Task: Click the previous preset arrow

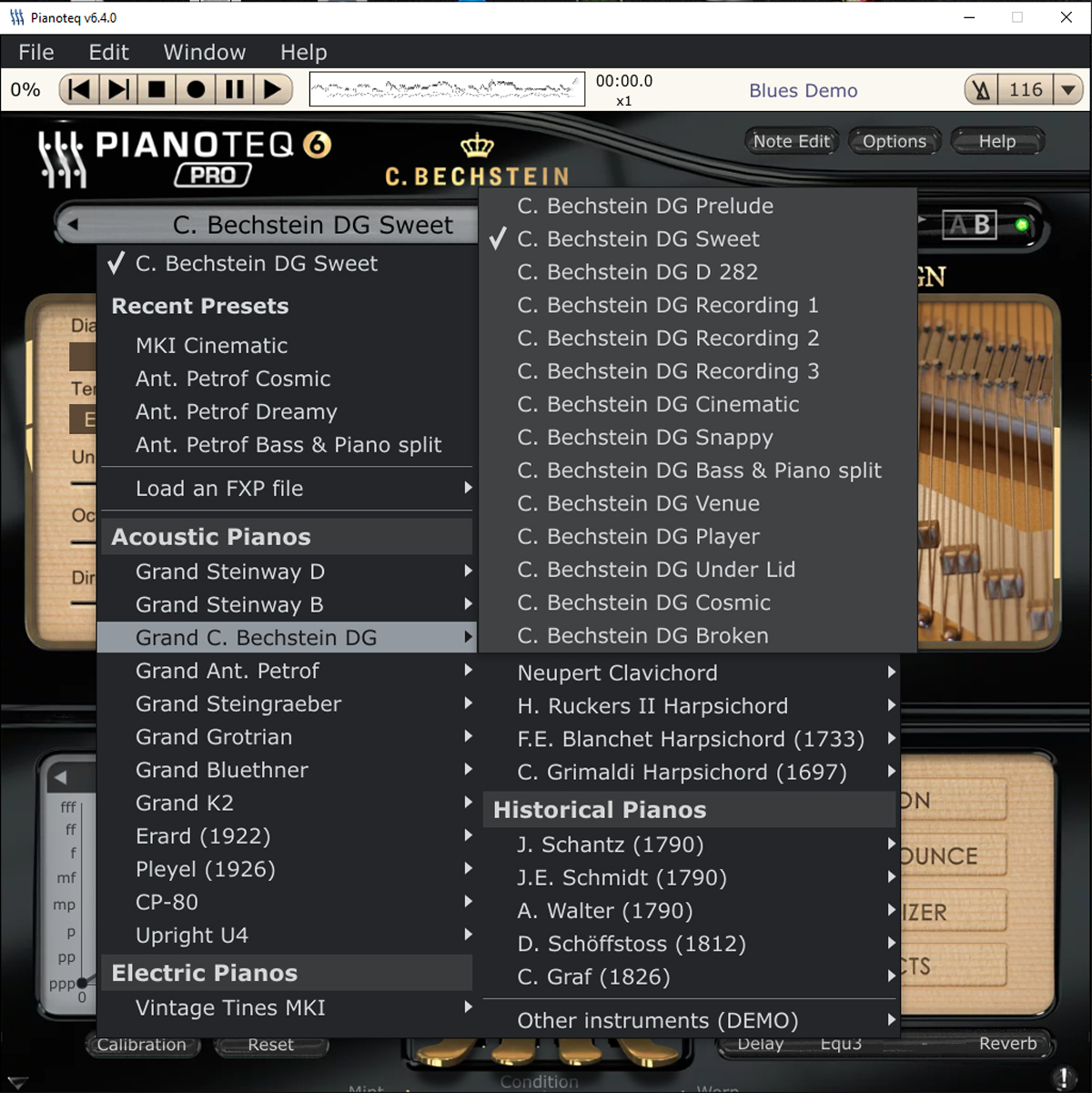Action: (73, 224)
